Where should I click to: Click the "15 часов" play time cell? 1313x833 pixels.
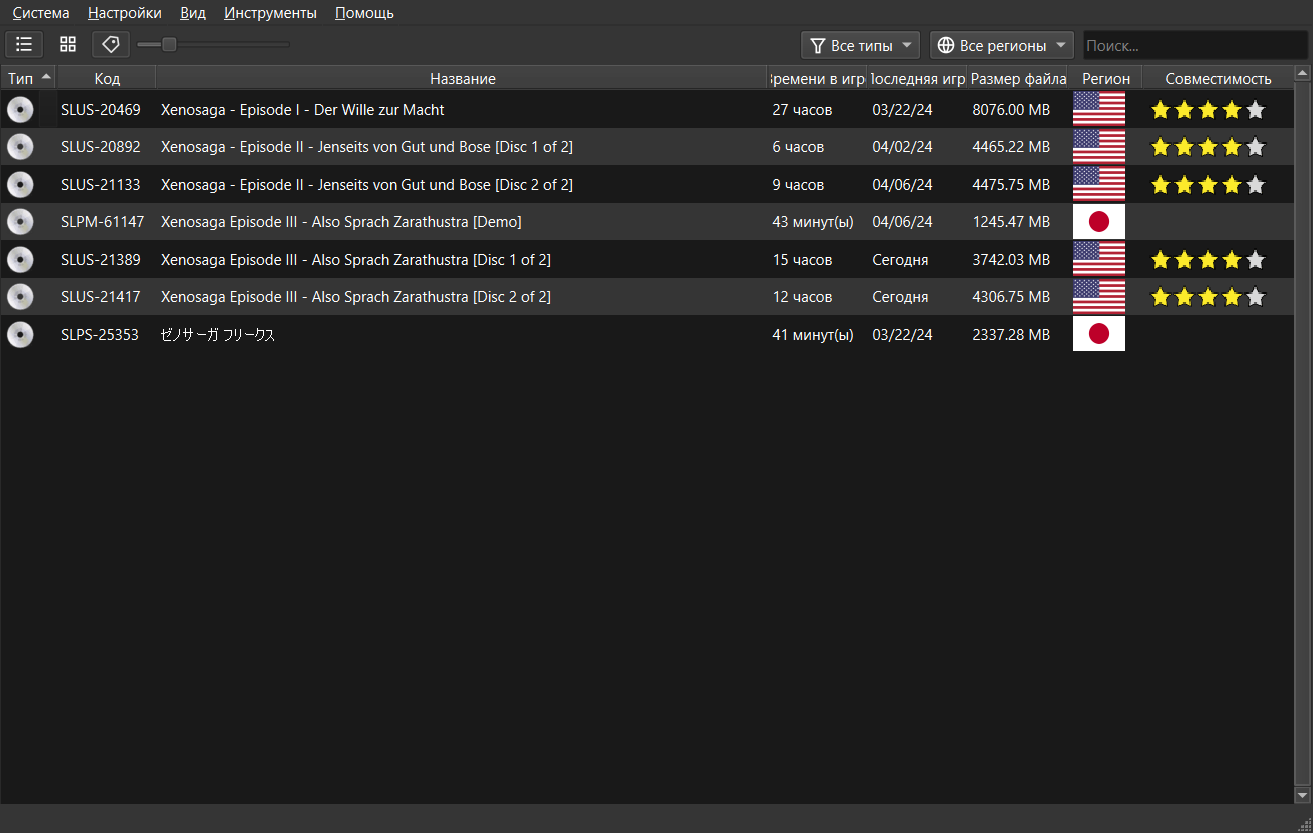[x=802, y=260]
